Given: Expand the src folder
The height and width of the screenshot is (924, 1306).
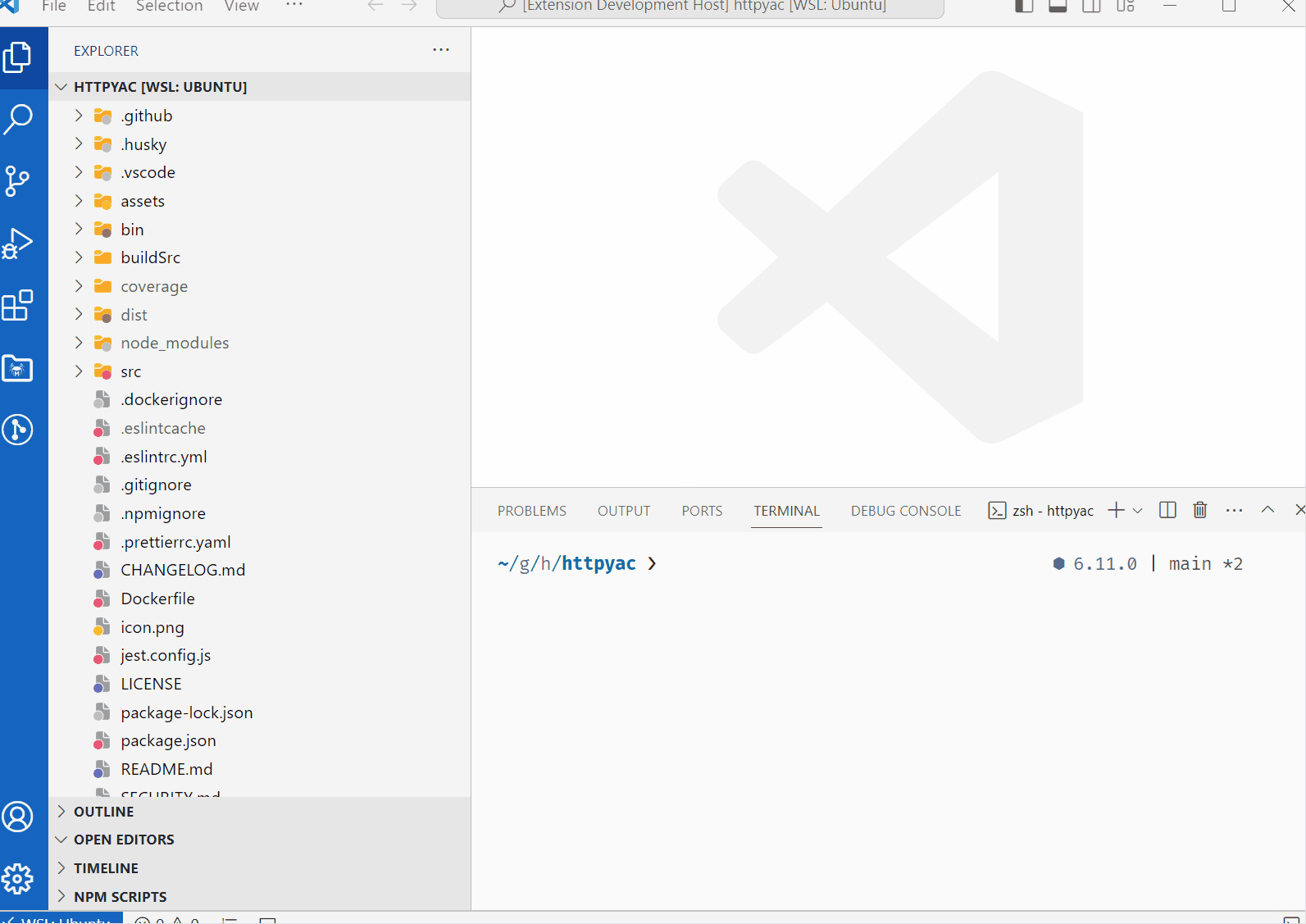Looking at the screenshot, I should [260, 371].
